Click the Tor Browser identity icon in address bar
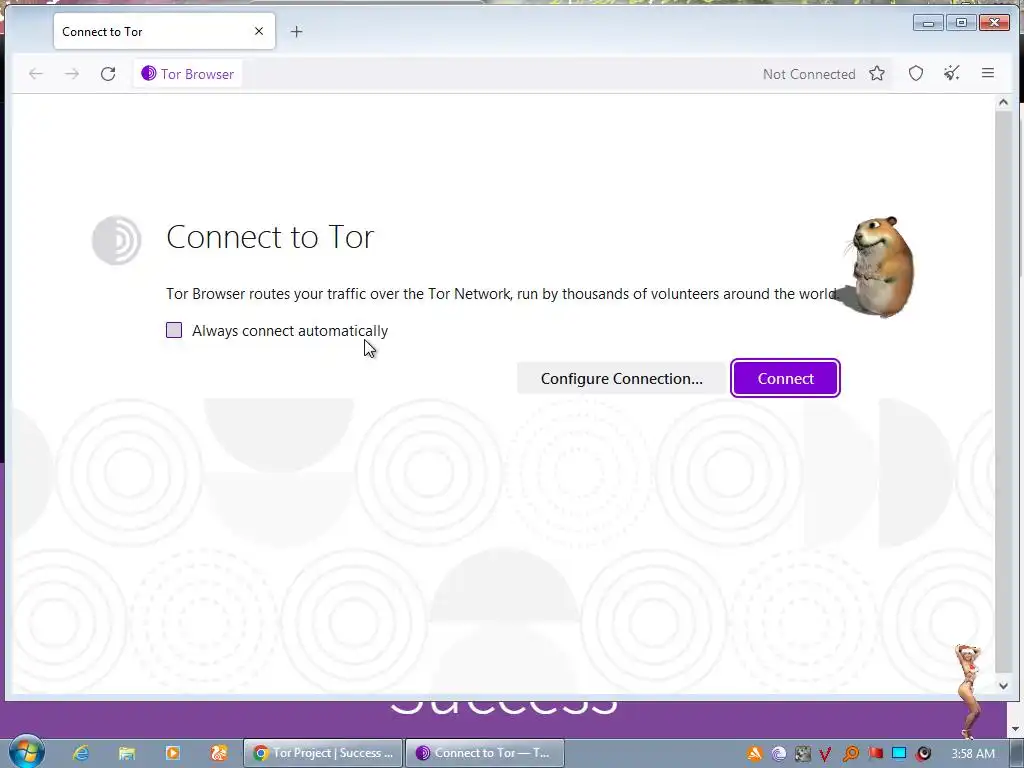This screenshot has width=1024, height=768. click(x=149, y=73)
